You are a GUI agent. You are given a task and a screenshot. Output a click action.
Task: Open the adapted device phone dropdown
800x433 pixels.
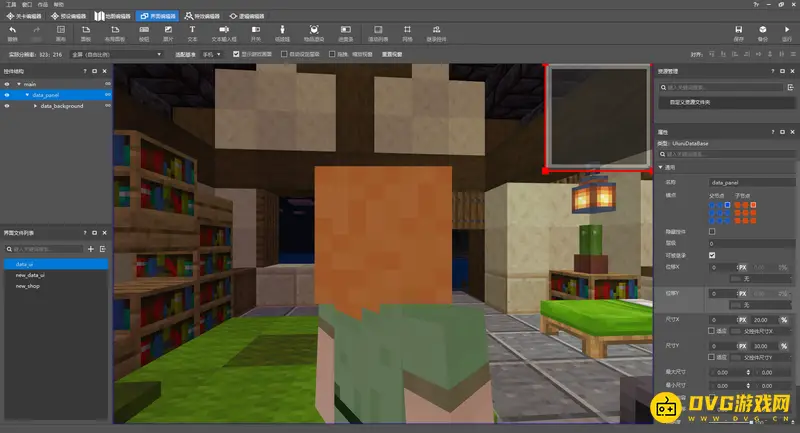212,54
